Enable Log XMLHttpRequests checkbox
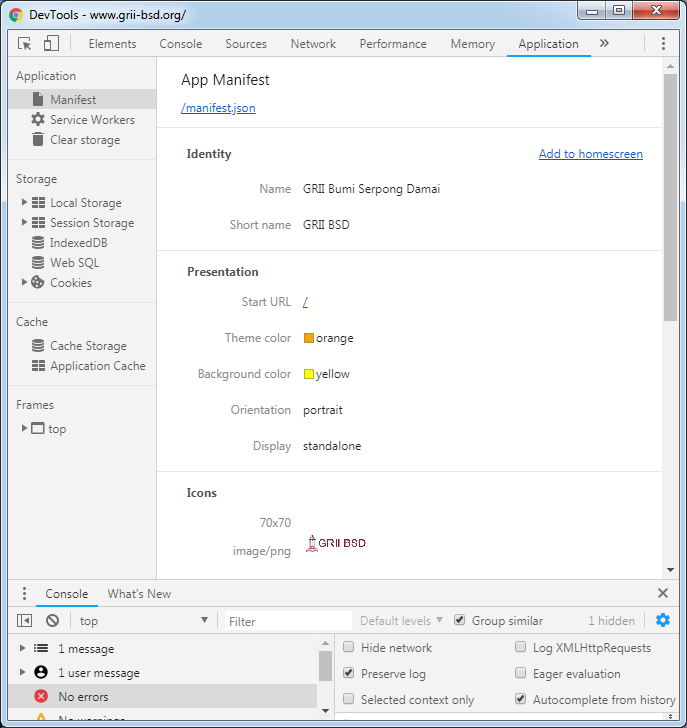687x728 pixels. [521, 647]
